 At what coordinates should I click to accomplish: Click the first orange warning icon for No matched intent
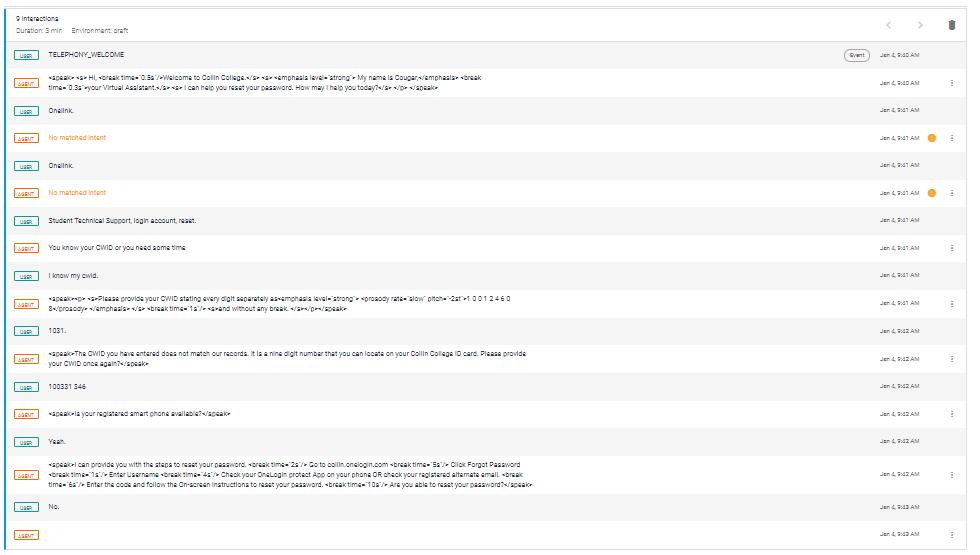click(932, 138)
